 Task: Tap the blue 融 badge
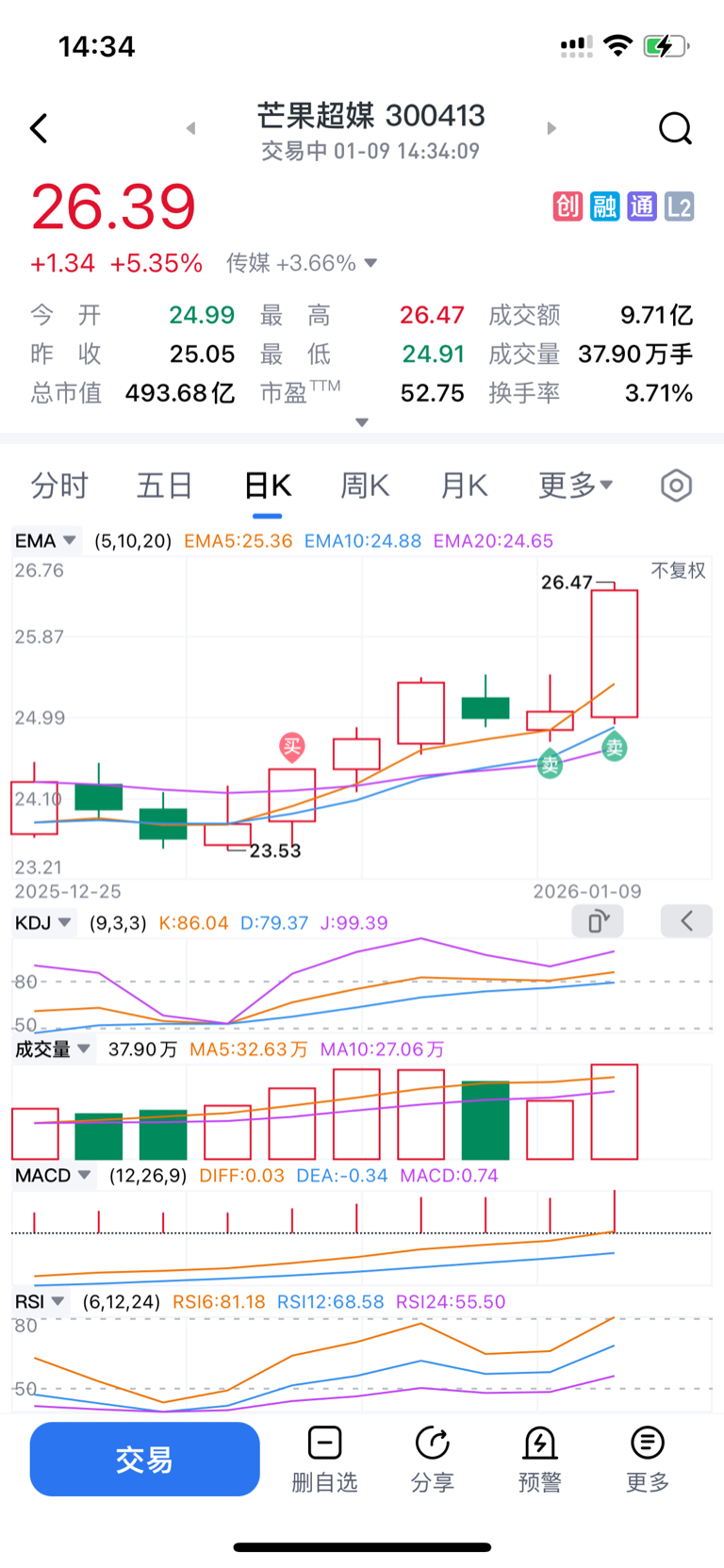pos(604,206)
